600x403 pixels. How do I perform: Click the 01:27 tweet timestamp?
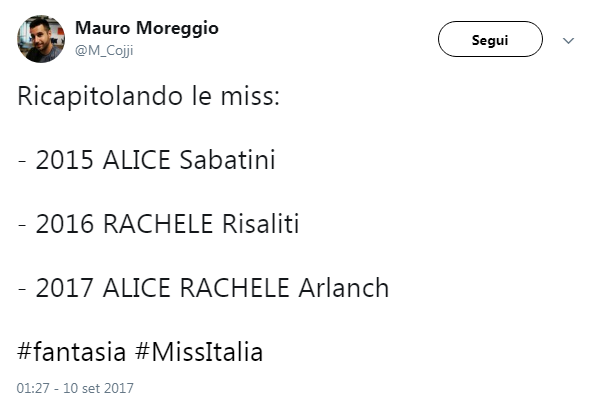click(75, 387)
